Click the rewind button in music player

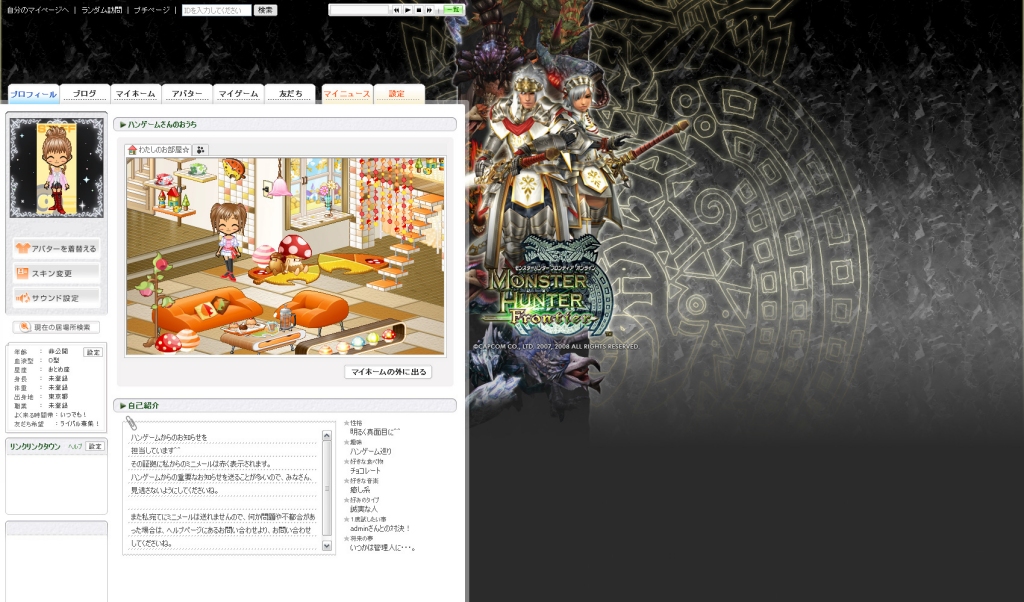[396, 10]
